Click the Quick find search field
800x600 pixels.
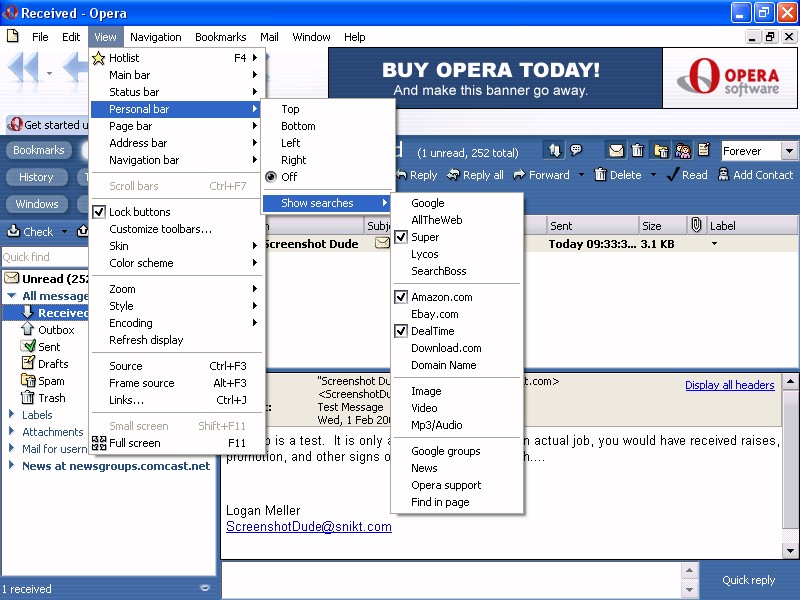tap(42, 257)
